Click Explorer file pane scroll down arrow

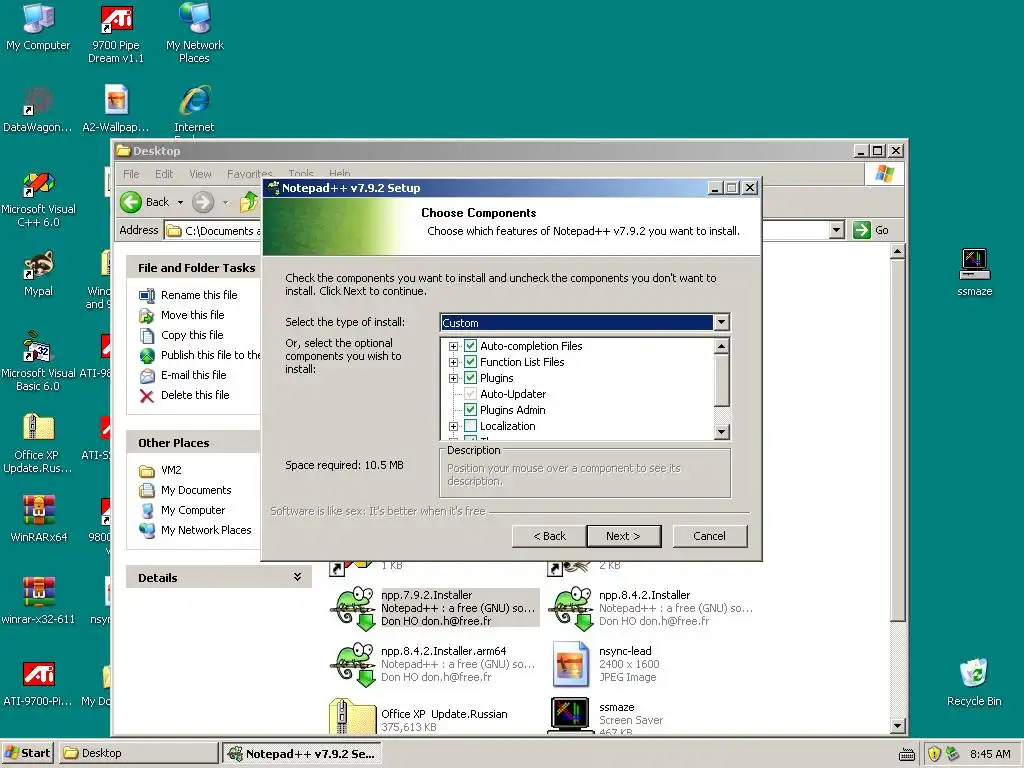coord(897,726)
